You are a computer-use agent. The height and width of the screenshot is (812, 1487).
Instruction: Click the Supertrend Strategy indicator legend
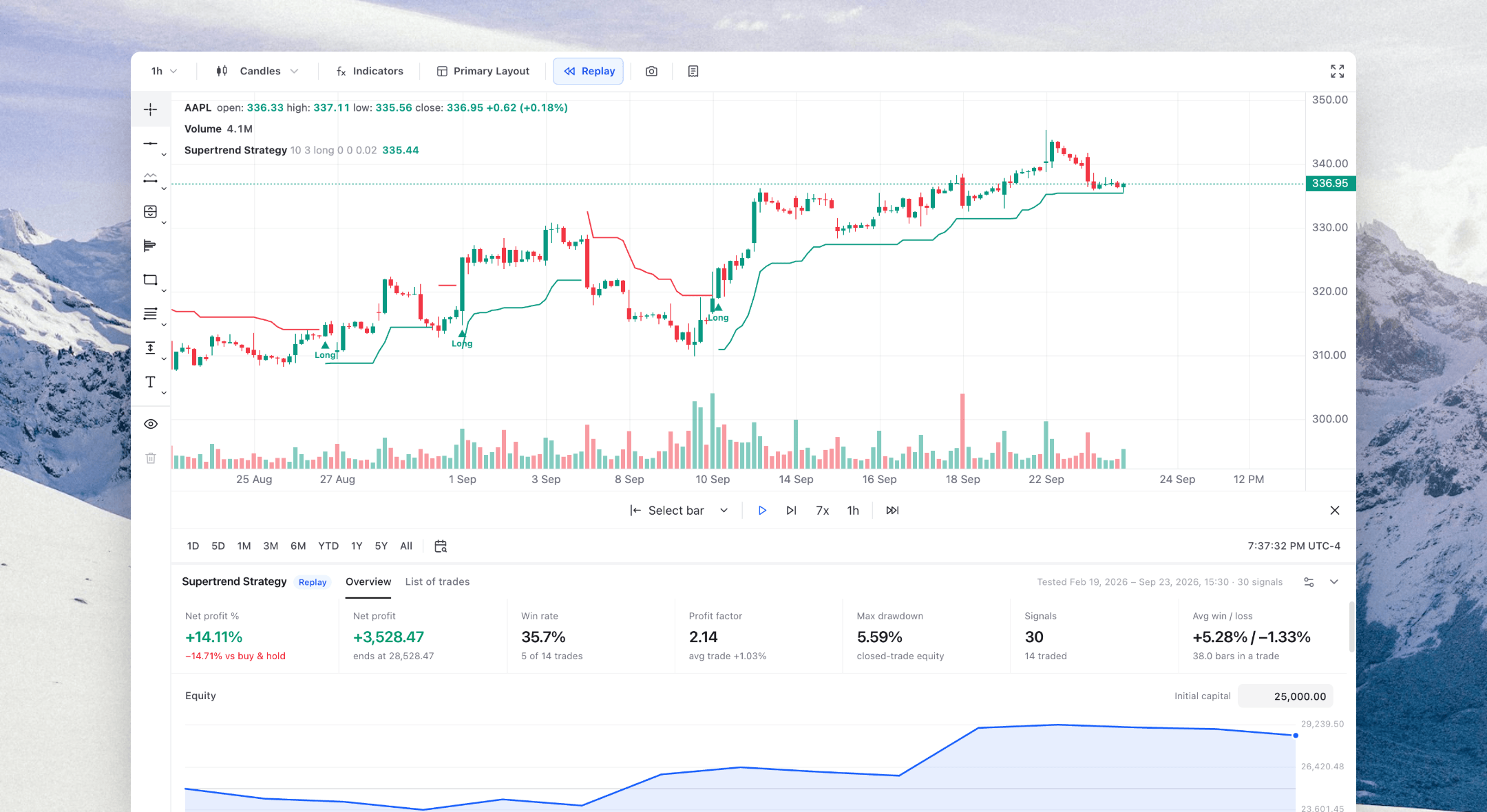302,150
